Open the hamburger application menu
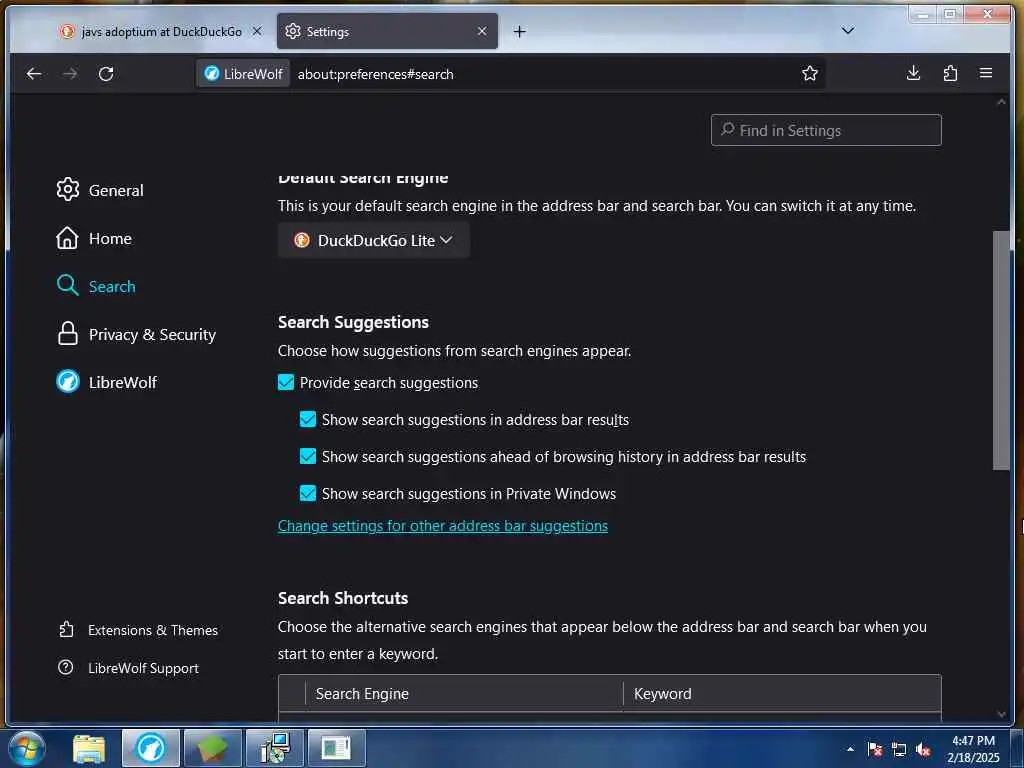 986,73
